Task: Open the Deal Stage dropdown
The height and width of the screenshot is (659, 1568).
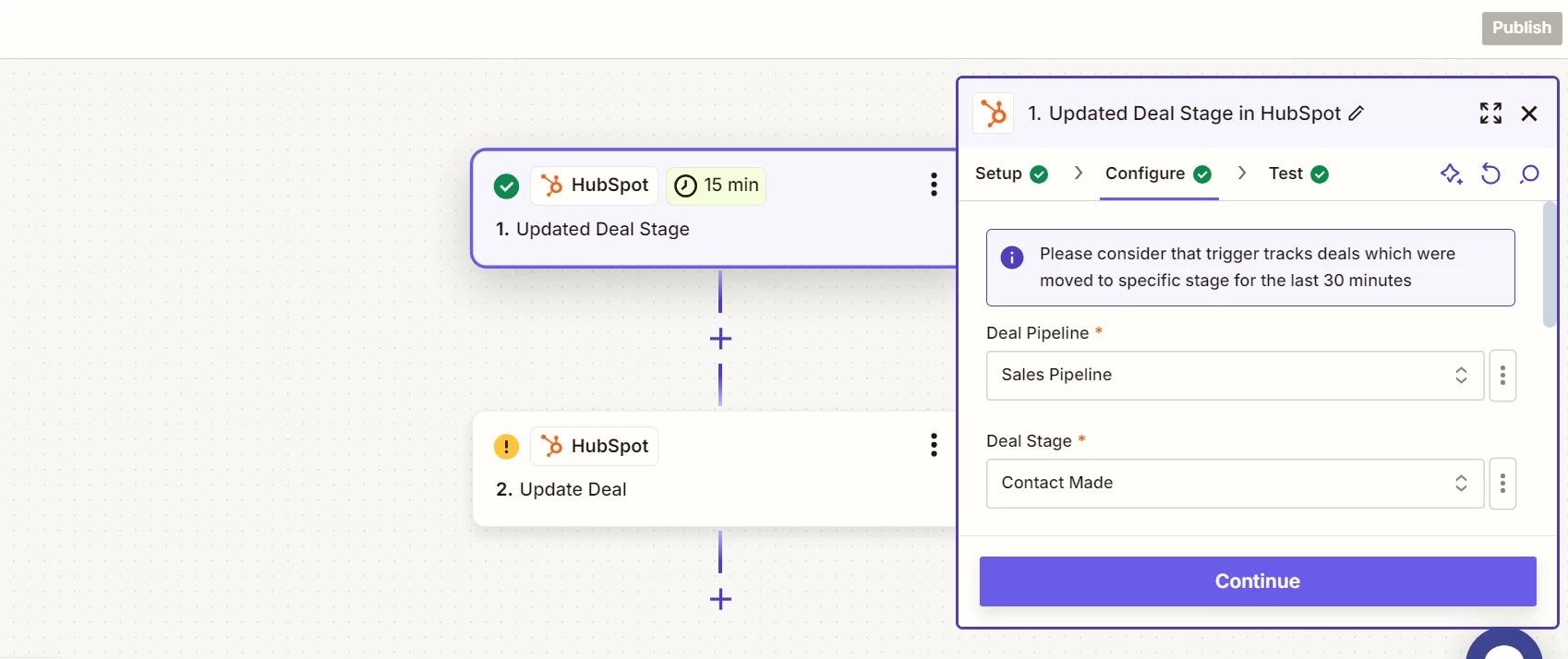Action: pyautogui.click(x=1235, y=484)
